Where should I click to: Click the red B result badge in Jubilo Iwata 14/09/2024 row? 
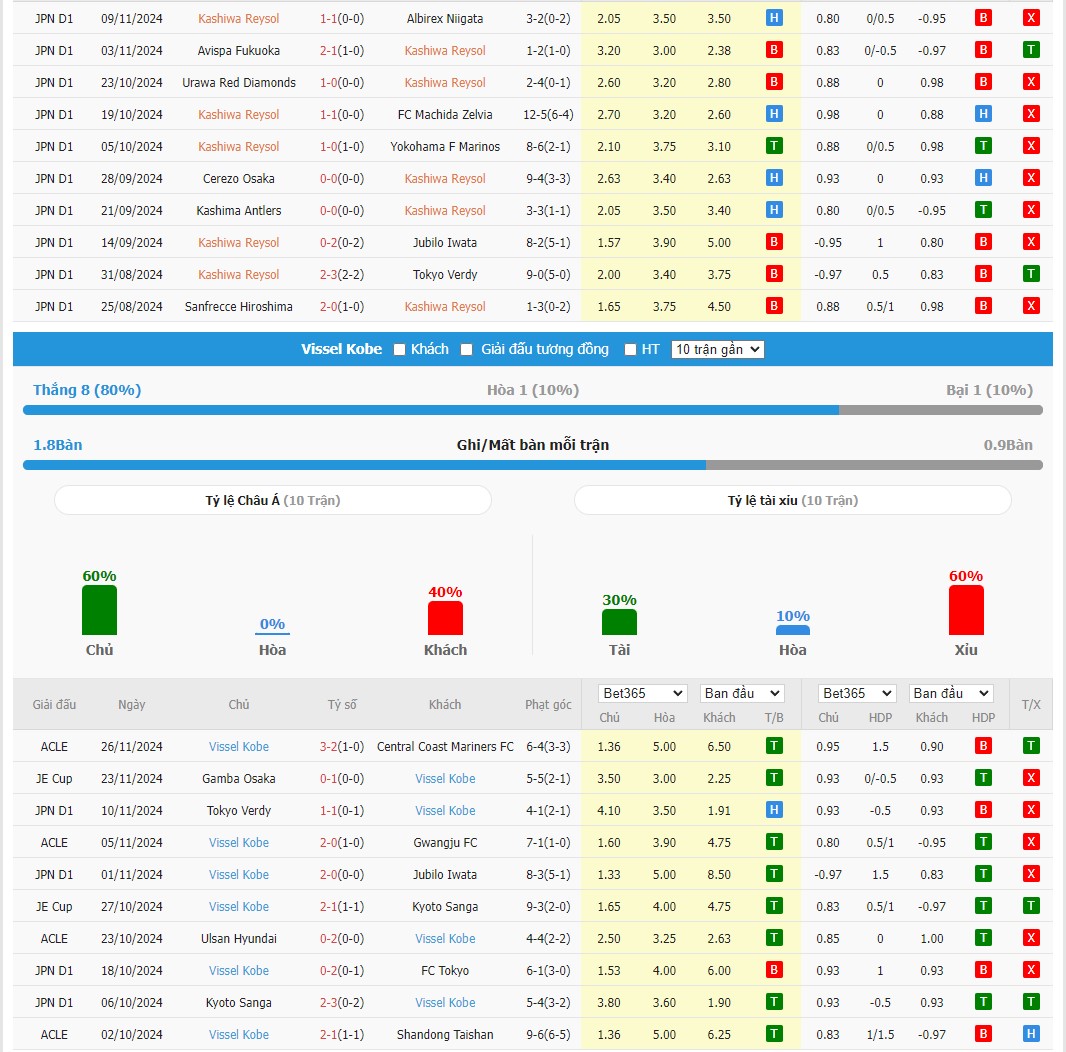pyautogui.click(x=774, y=241)
